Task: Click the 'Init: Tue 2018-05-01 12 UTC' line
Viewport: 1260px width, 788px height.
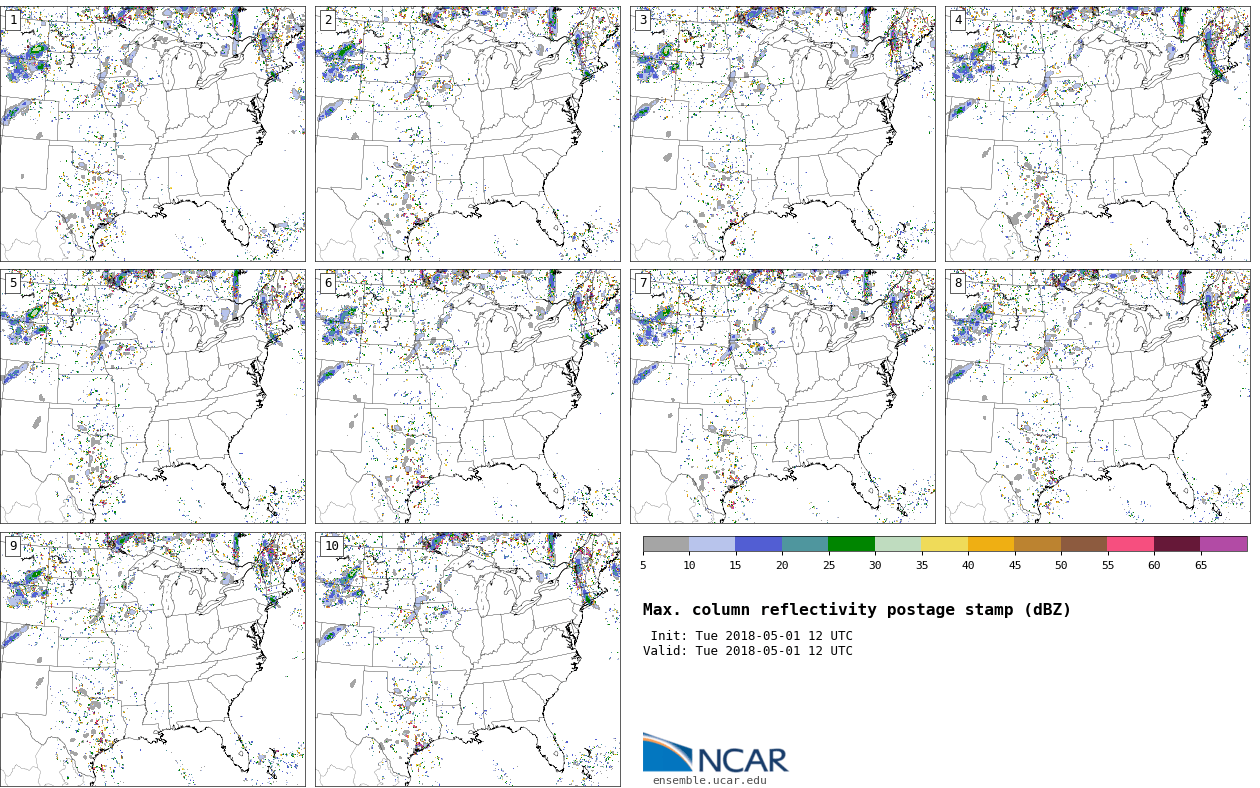Action: tap(752, 636)
